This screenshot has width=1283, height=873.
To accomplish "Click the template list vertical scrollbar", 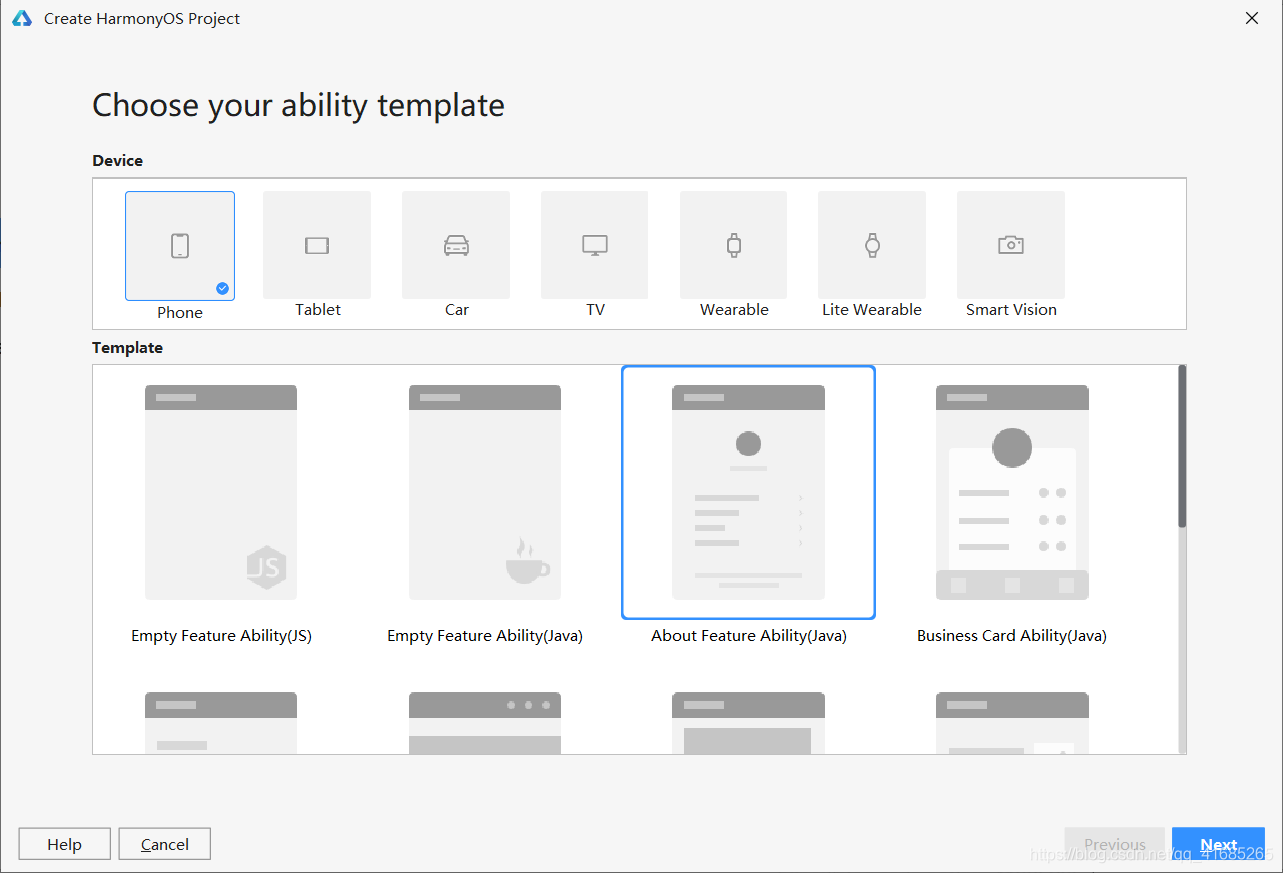I will coord(1182,446).
